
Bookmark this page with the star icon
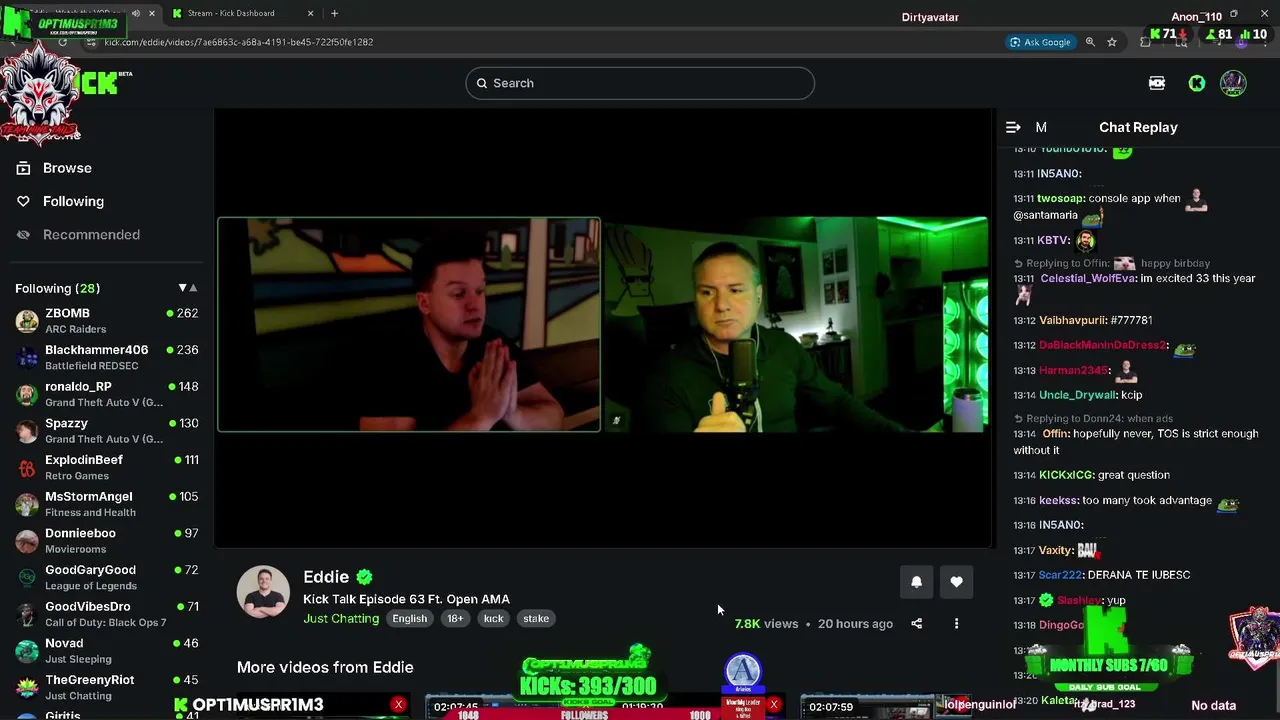point(1111,42)
